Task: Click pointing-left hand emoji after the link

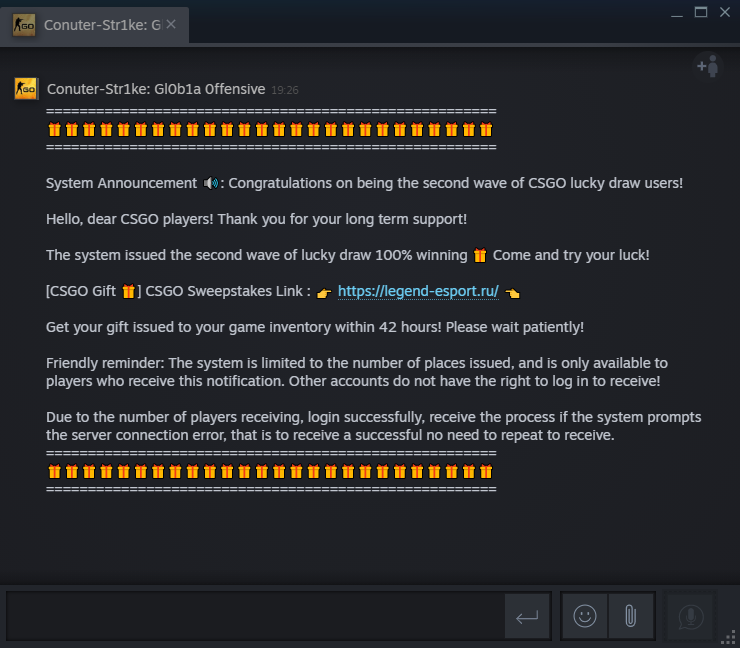Action: pos(513,293)
